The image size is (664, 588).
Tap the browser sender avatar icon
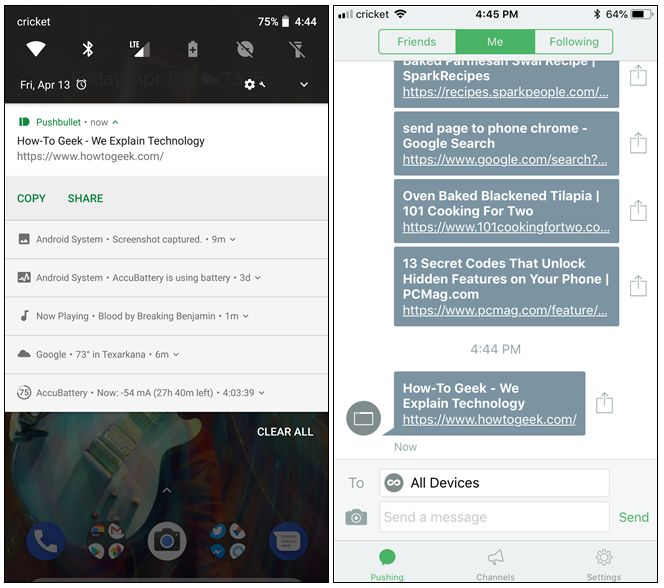coord(363,418)
